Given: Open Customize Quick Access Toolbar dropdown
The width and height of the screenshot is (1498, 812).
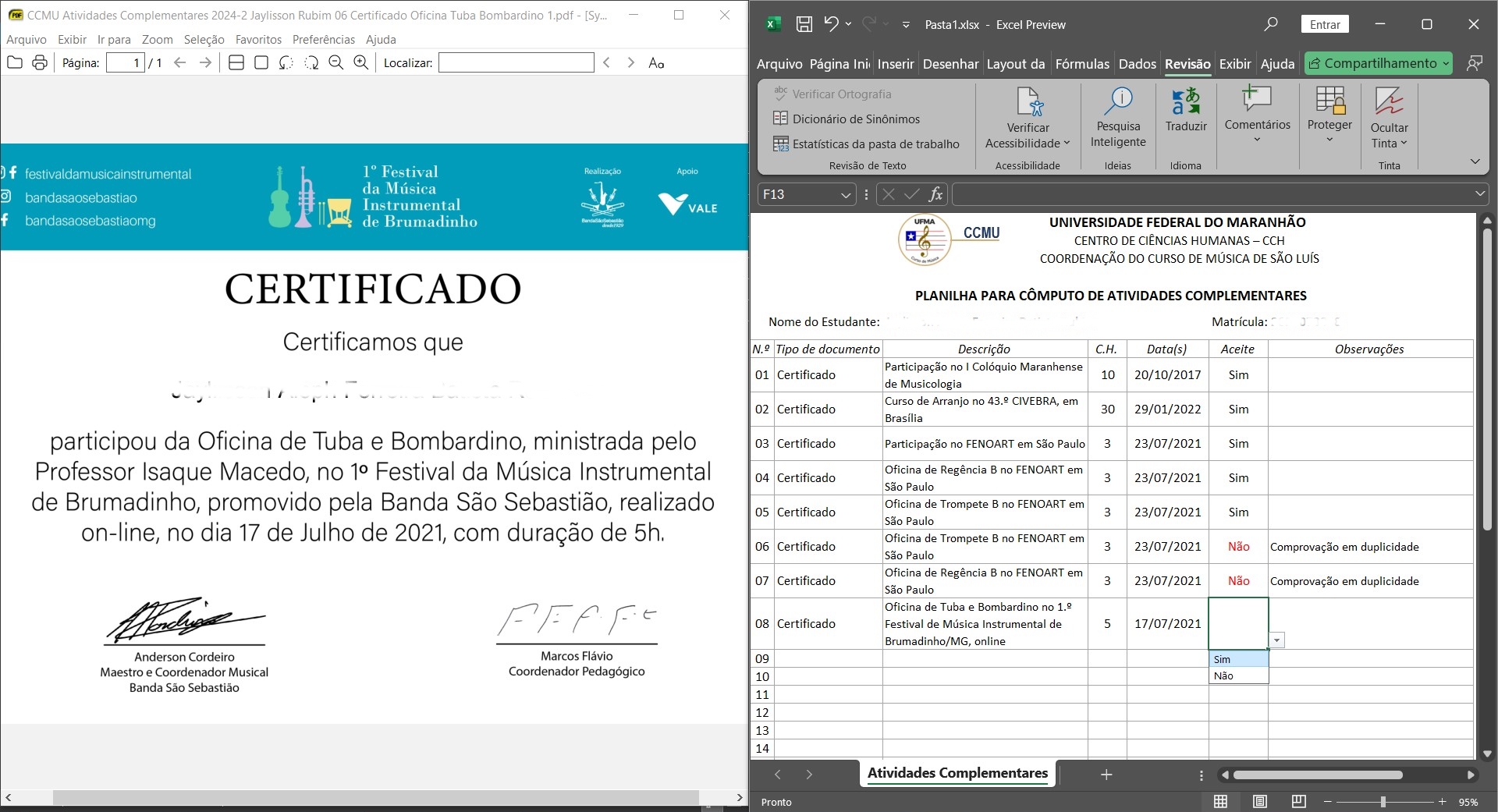Looking at the screenshot, I should (x=906, y=25).
